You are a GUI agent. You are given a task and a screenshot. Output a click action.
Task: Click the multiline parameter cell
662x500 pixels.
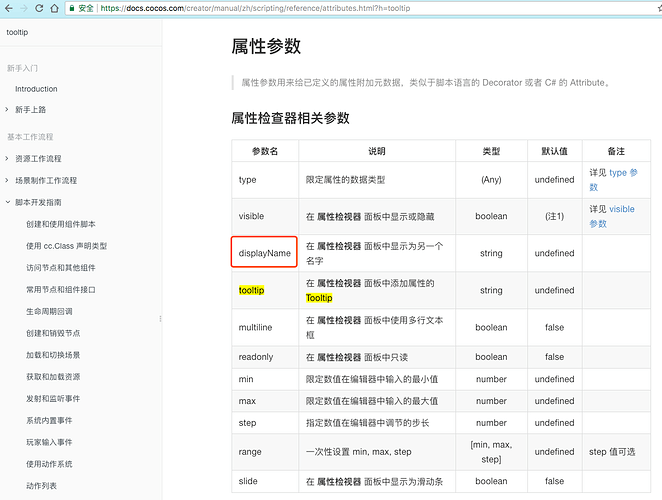click(x=265, y=327)
